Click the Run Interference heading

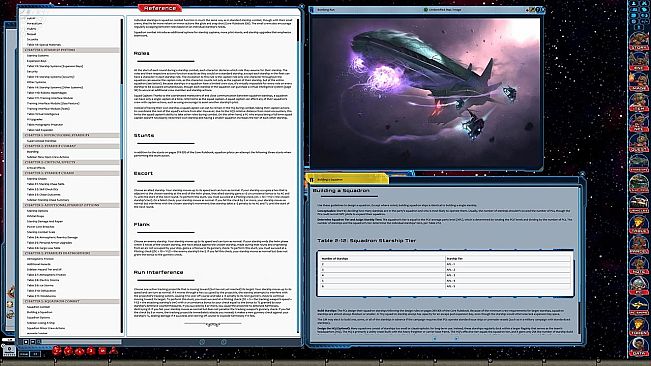(159, 272)
